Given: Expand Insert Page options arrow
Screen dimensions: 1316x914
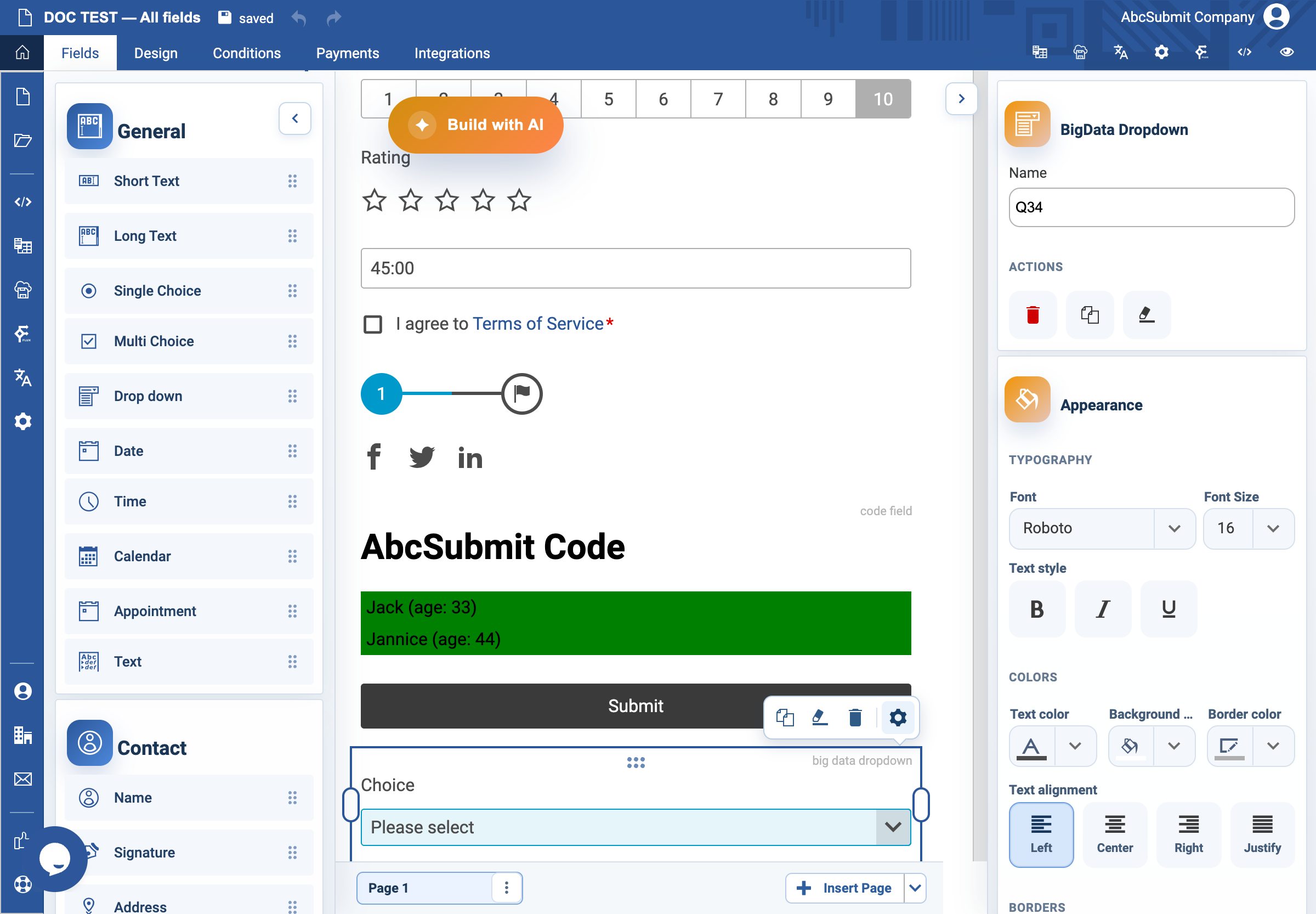Looking at the screenshot, I should [915, 888].
